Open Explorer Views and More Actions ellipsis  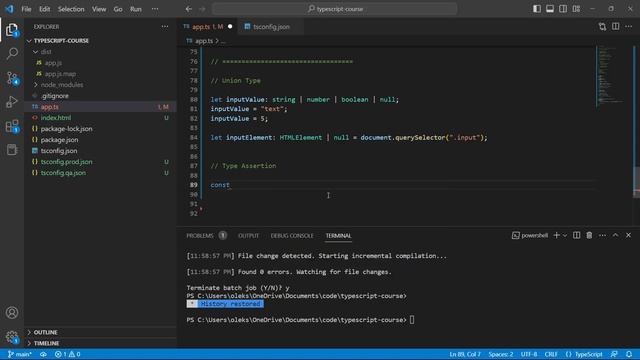click(164, 27)
